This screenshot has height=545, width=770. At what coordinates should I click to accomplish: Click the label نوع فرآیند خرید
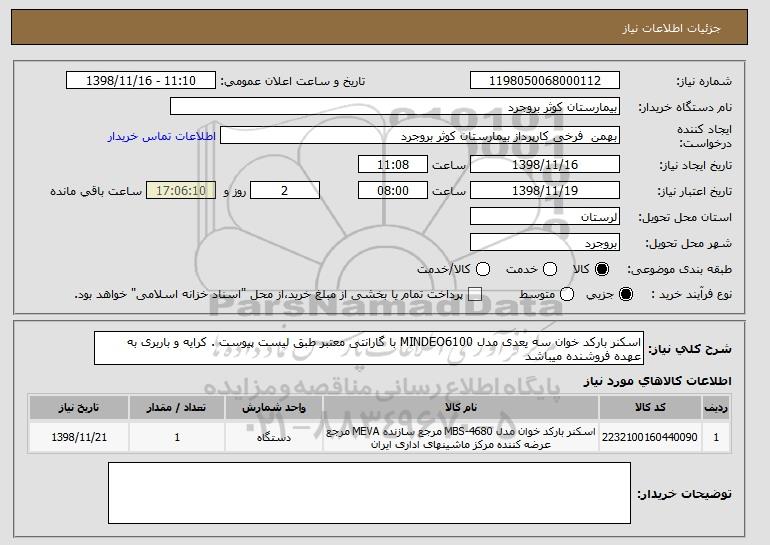click(691, 295)
